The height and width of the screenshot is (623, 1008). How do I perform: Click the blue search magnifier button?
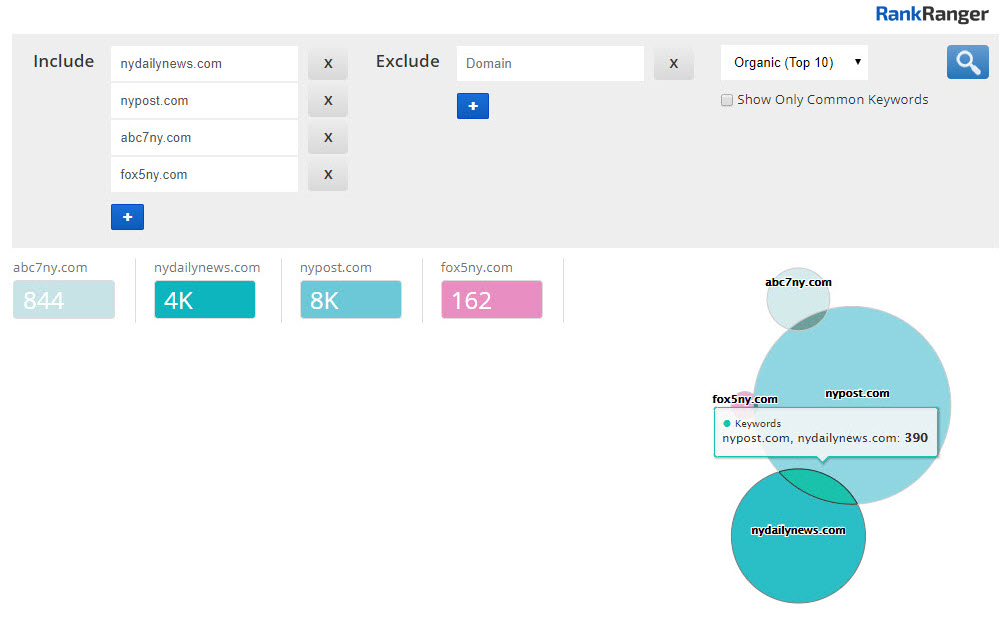click(968, 62)
